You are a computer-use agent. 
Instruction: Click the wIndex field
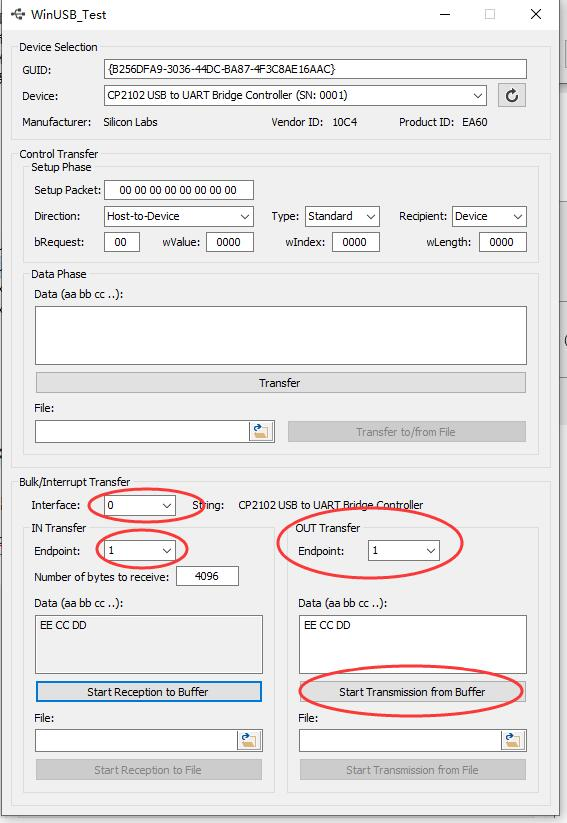355,242
